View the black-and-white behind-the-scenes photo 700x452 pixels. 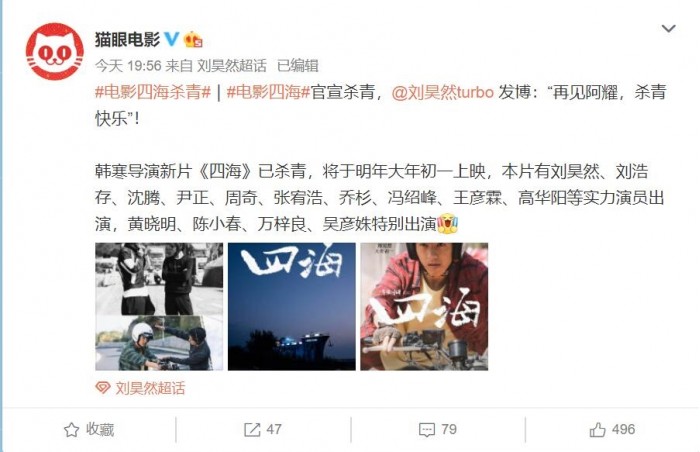159,306
